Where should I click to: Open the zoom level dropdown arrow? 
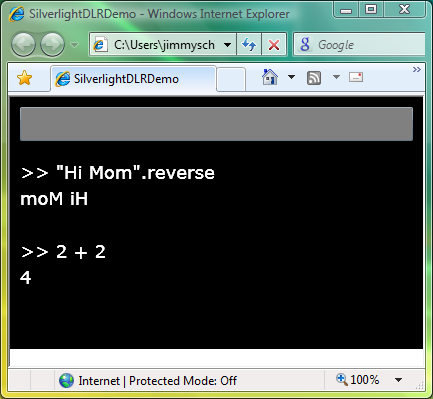coord(398,380)
